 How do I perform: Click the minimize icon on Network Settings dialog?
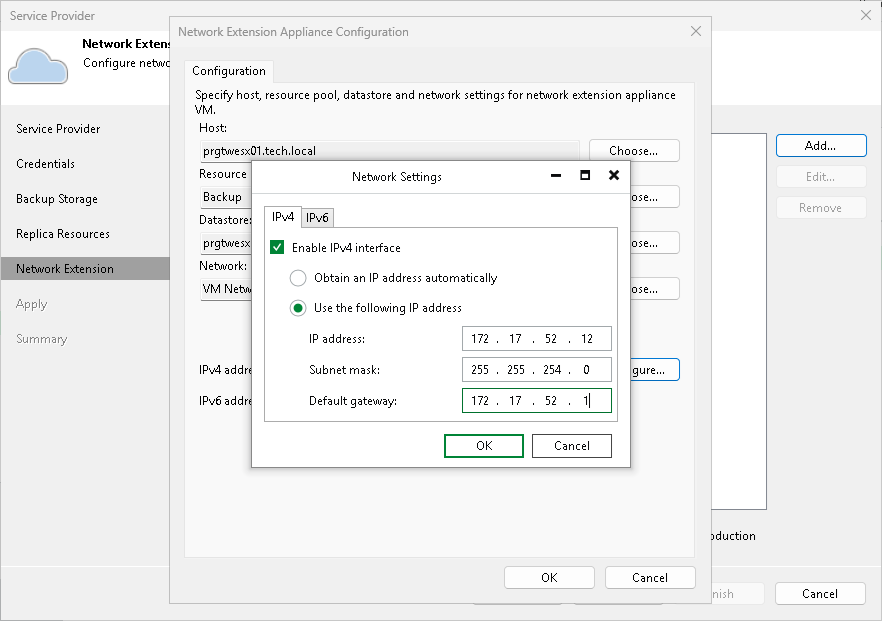click(556, 176)
